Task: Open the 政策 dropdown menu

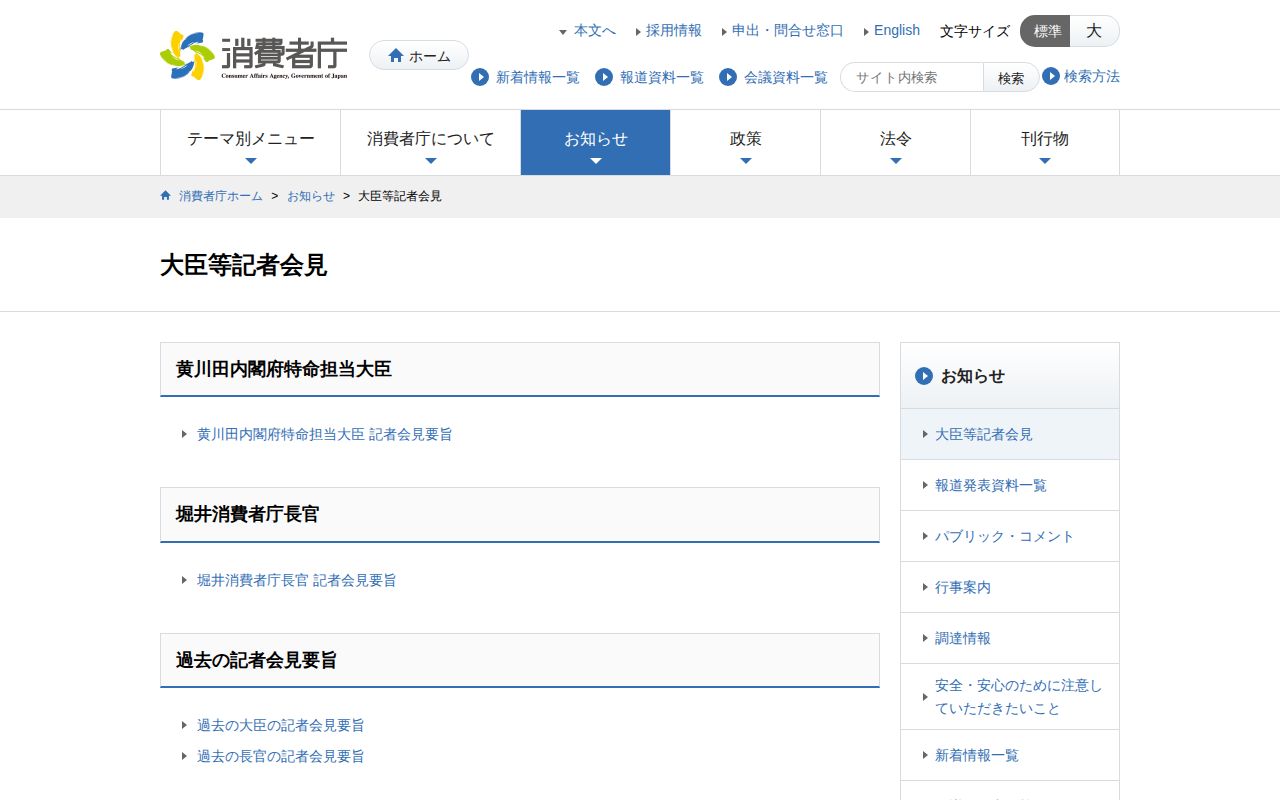Action: click(745, 142)
